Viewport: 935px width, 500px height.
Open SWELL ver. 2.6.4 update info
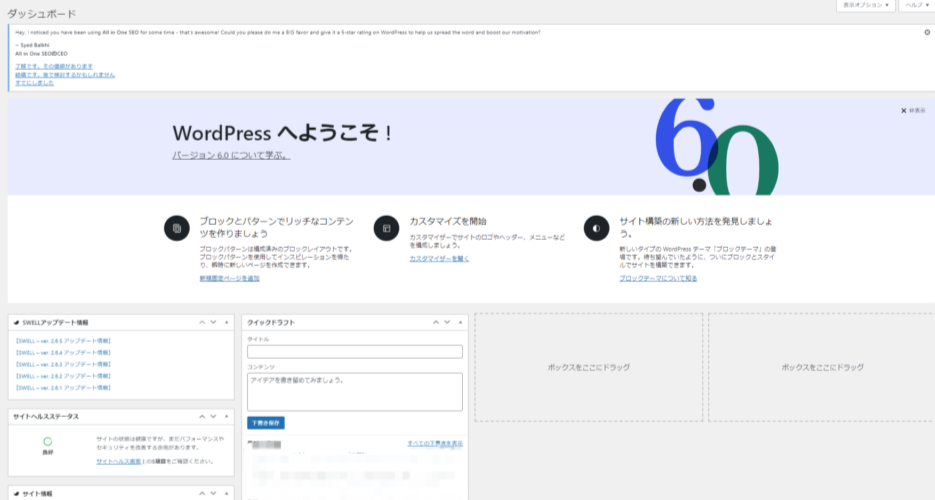point(63,353)
